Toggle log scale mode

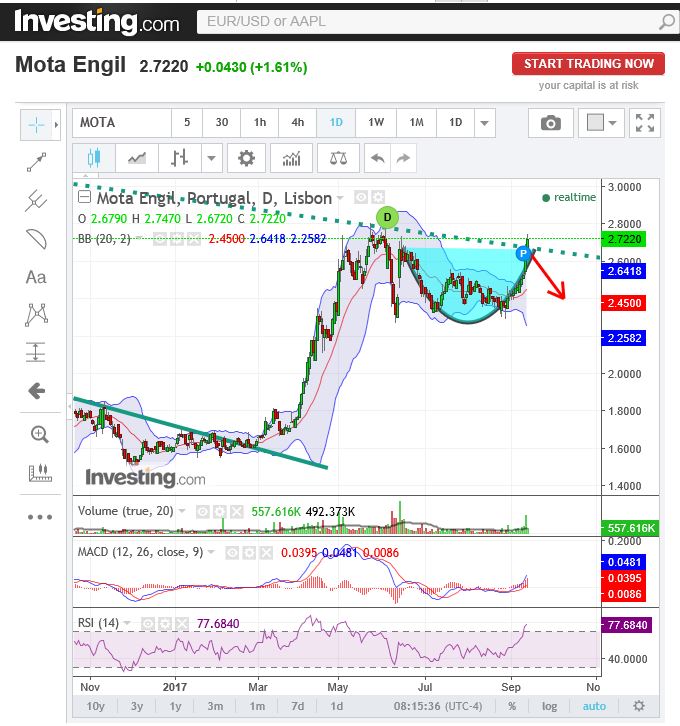549,706
